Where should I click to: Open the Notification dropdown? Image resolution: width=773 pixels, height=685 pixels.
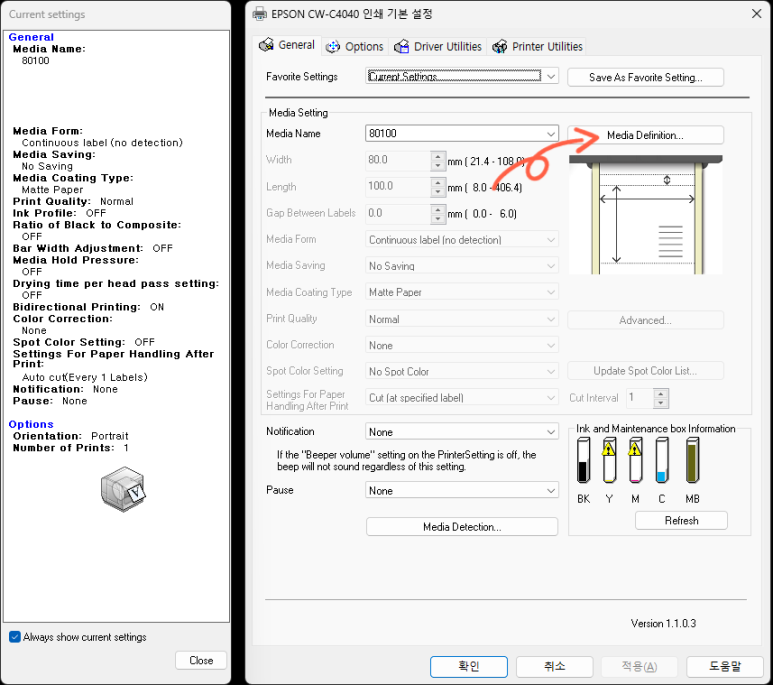(462, 432)
